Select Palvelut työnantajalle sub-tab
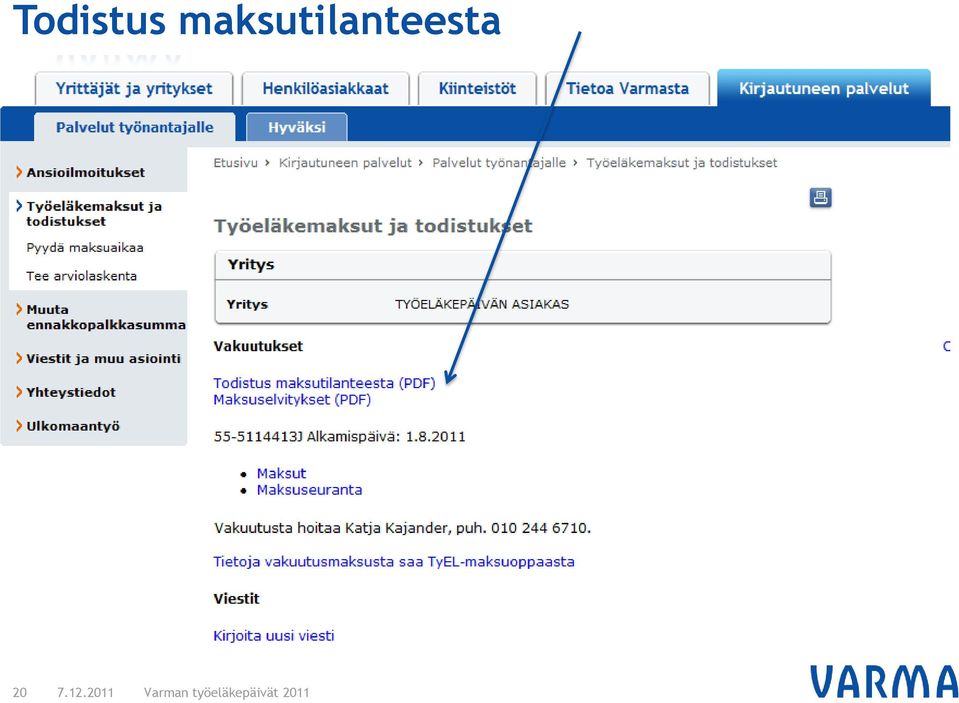The image size is (959, 703). [135, 127]
